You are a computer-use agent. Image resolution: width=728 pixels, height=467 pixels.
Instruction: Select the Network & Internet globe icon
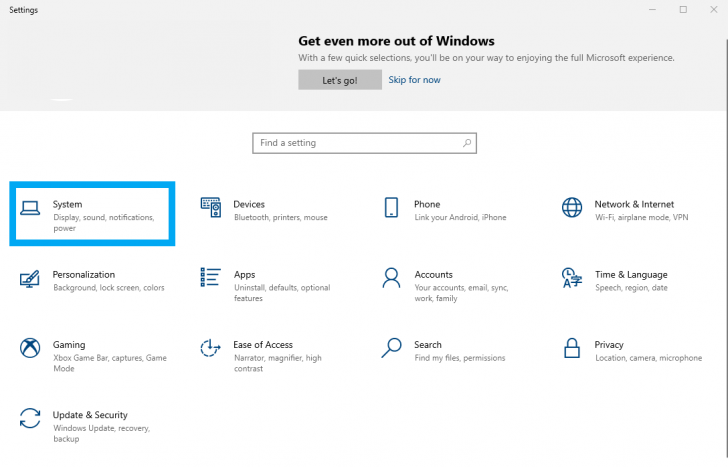pyautogui.click(x=572, y=207)
